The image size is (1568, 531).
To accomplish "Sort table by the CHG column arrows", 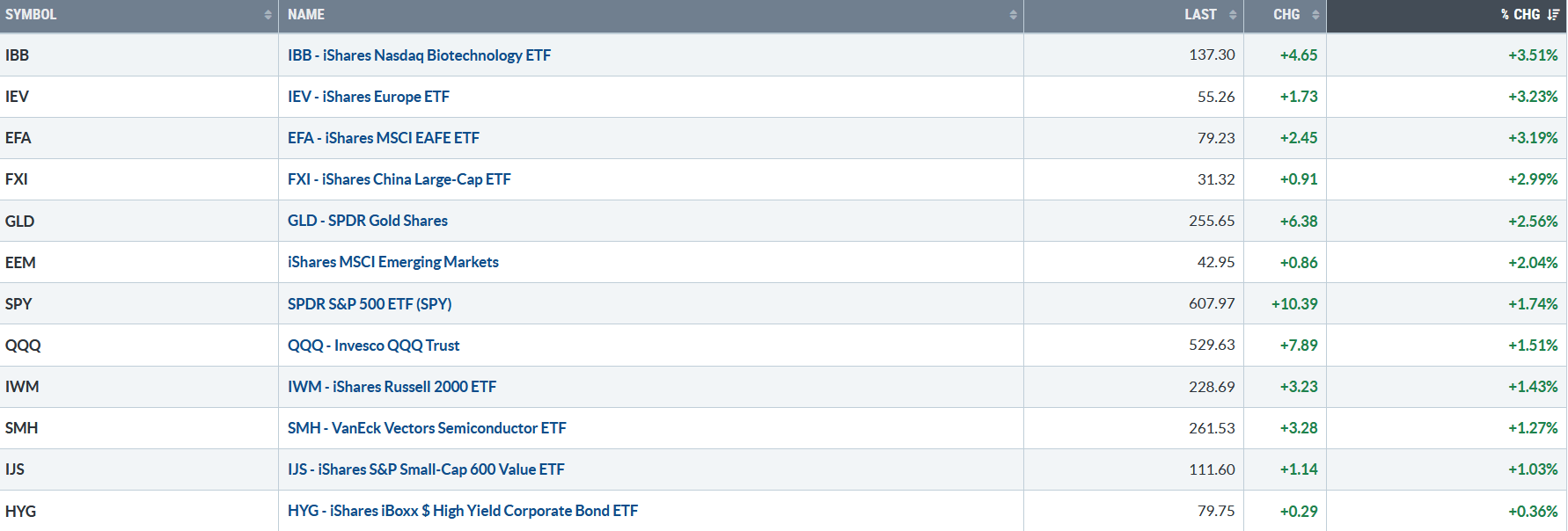I will [1315, 15].
